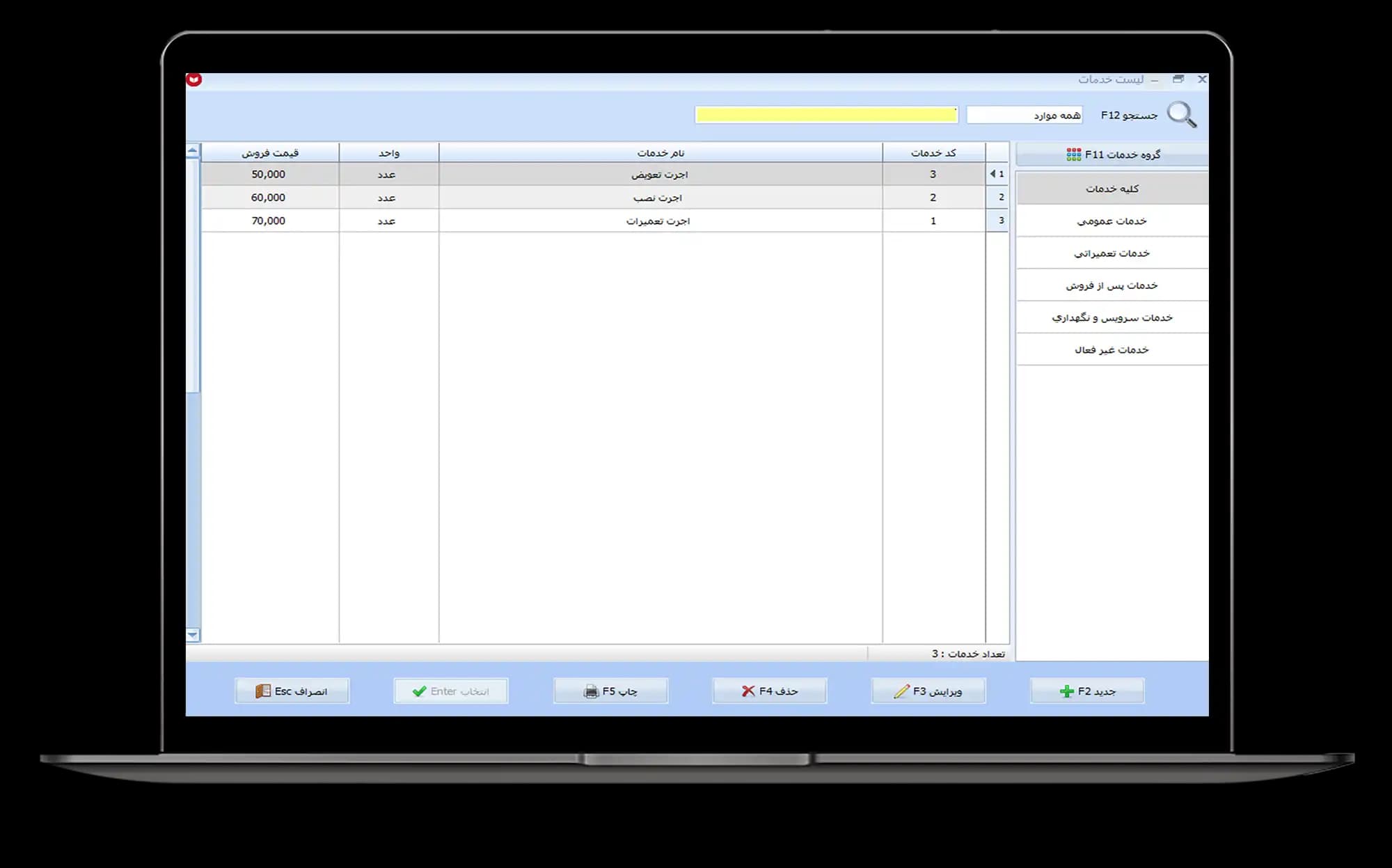Open the همه موارد search filter box
The image size is (1392, 868).
pyautogui.click(x=1025, y=115)
